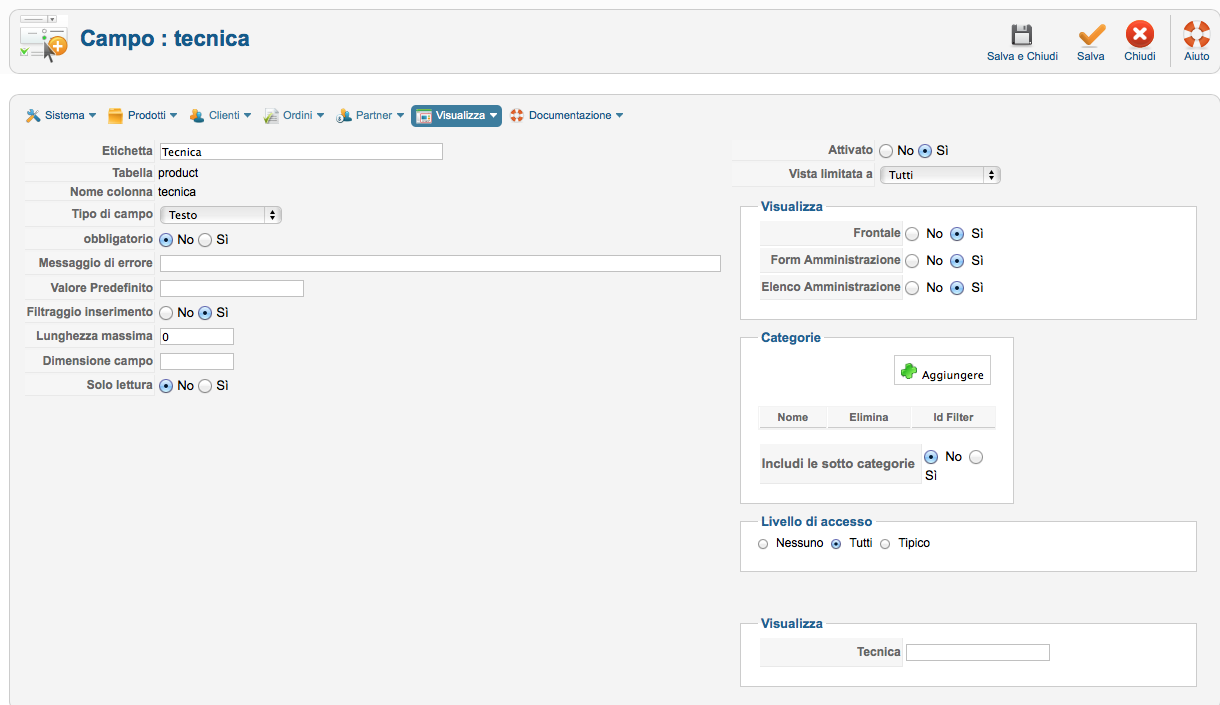Click the Clienti people icon
1220x705 pixels.
tap(197, 116)
